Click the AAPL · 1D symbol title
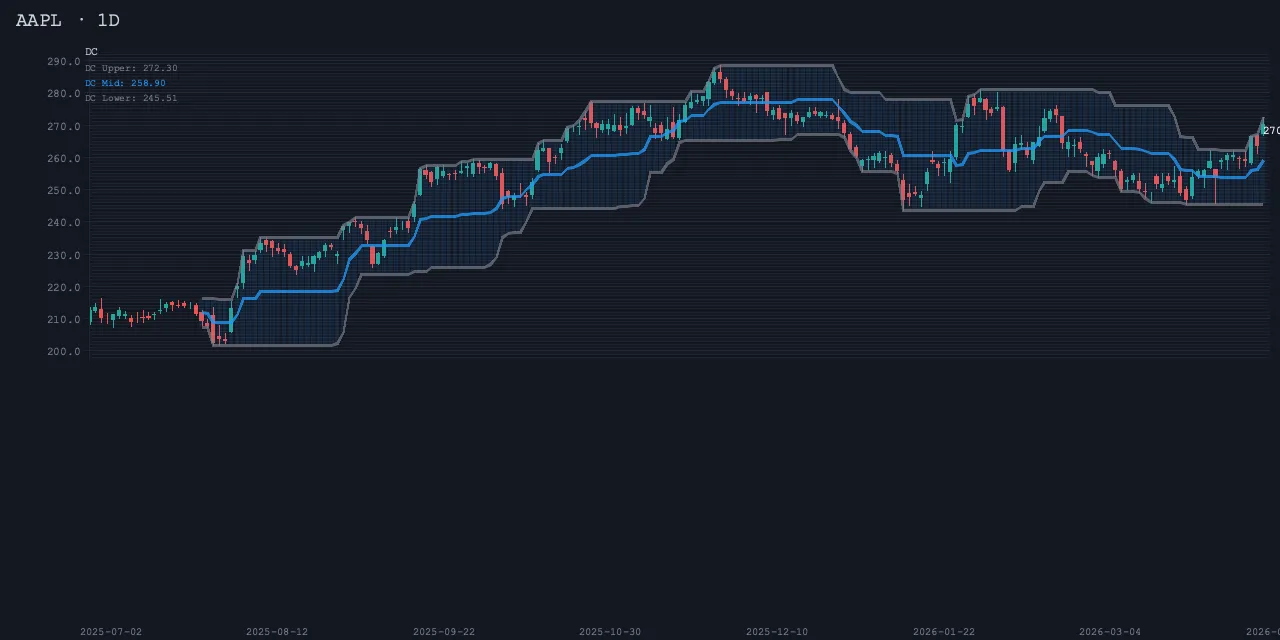The image size is (1280, 640). pos(68,20)
